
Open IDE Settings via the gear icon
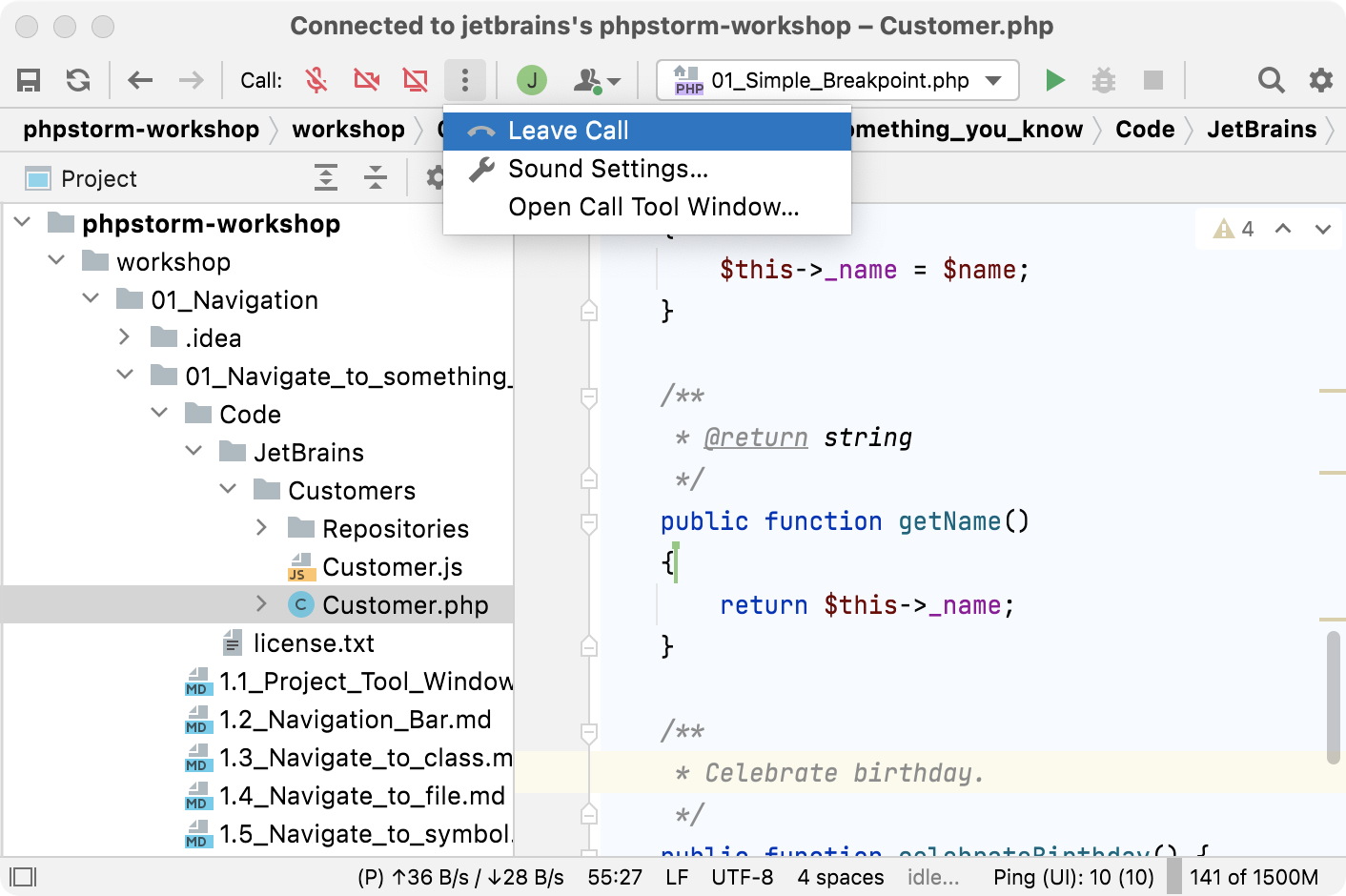[x=1320, y=80]
